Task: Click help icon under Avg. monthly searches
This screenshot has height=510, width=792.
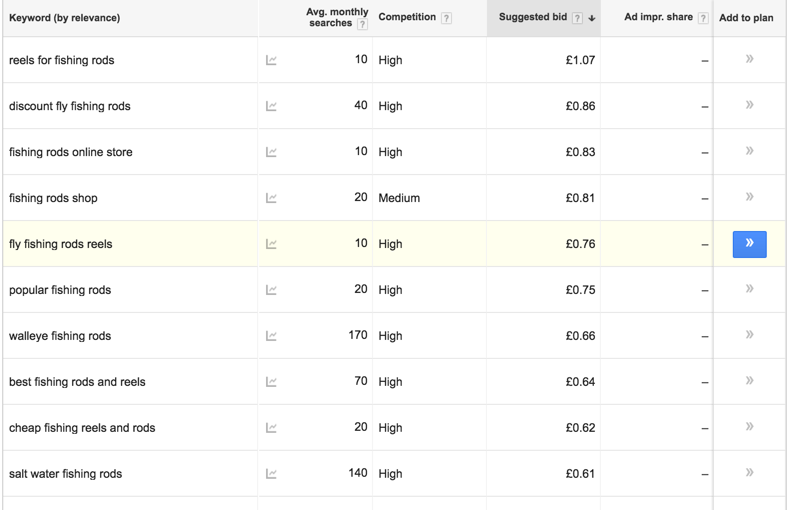Action: pyautogui.click(x=362, y=24)
